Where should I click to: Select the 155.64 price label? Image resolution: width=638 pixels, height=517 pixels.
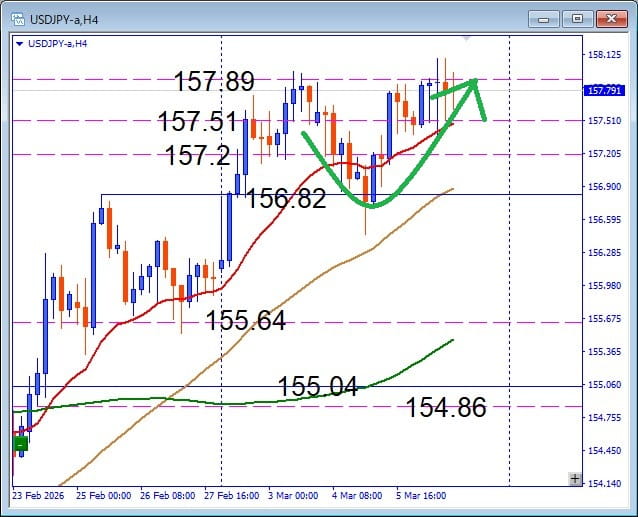(x=246, y=320)
